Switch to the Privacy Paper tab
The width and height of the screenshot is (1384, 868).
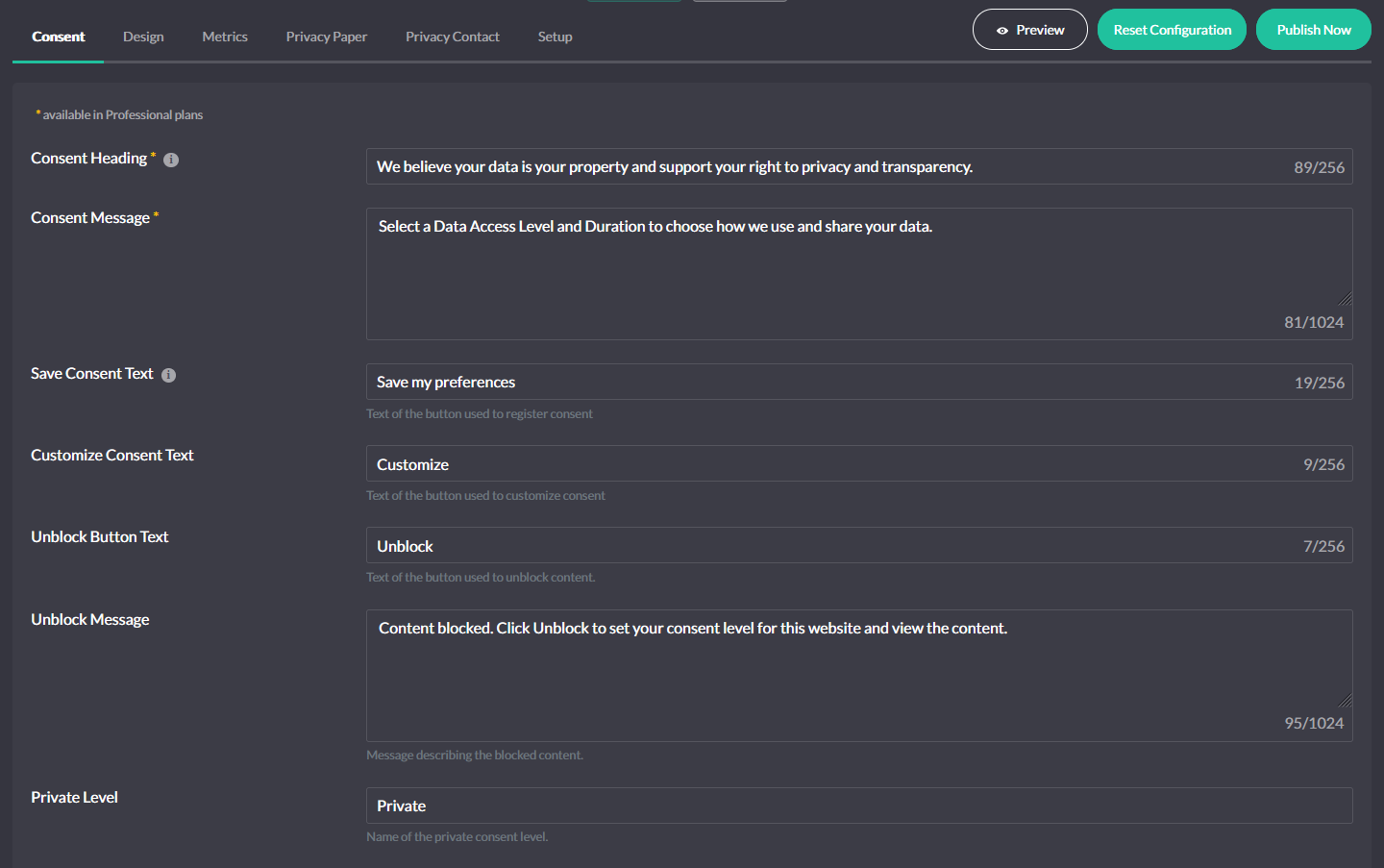click(326, 37)
